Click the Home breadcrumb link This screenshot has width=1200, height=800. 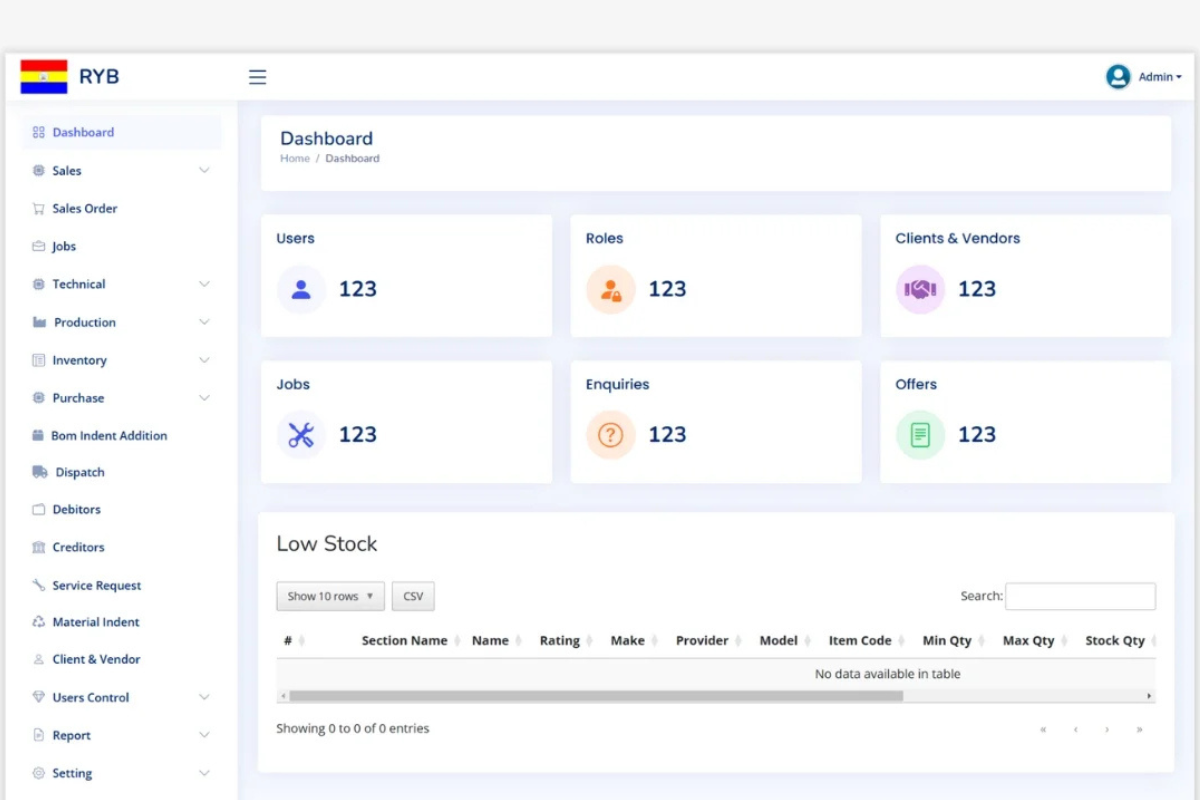click(294, 159)
